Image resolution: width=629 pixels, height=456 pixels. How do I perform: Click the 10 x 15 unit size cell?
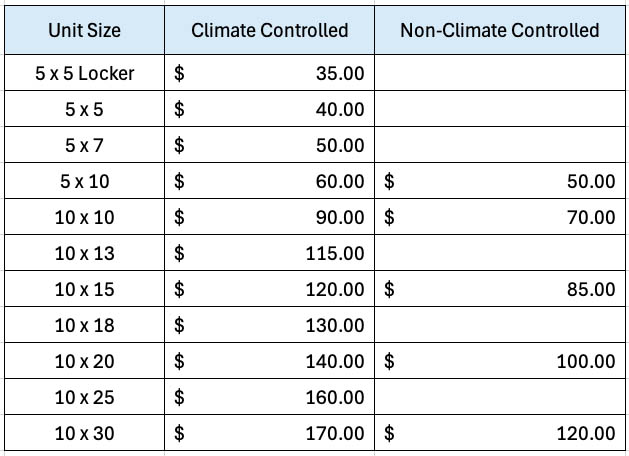(84, 289)
